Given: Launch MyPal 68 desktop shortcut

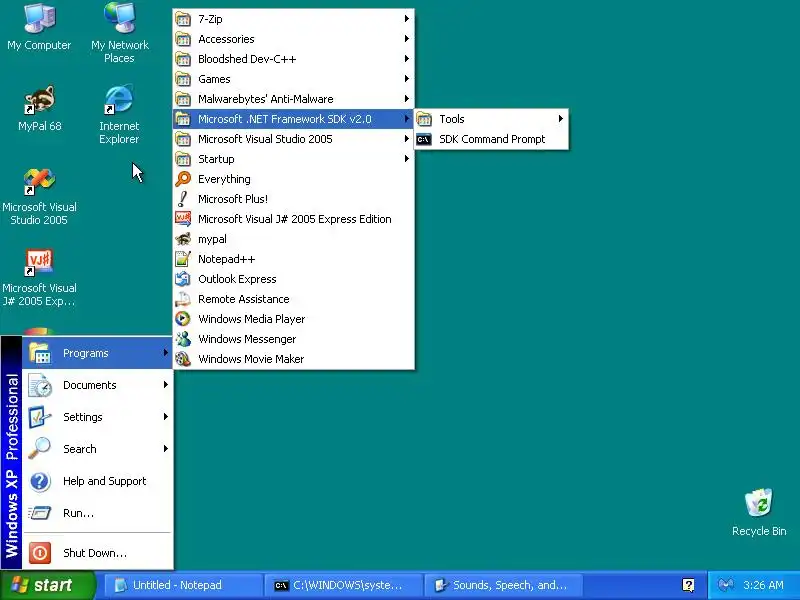Looking at the screenshot, I should [39, 109].
